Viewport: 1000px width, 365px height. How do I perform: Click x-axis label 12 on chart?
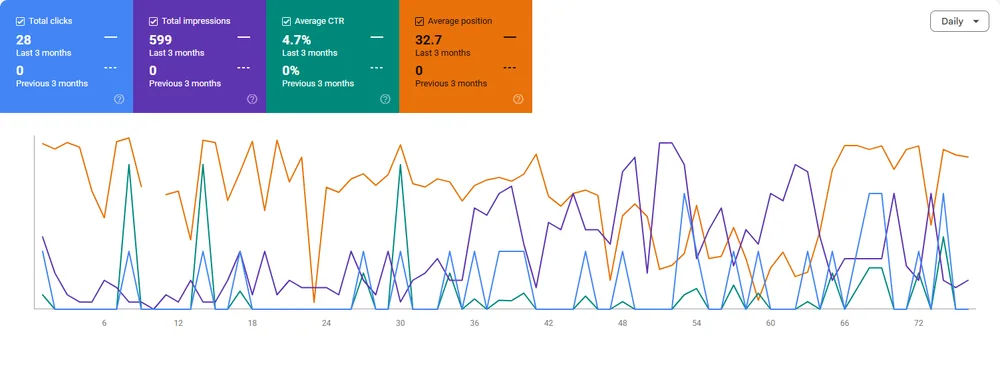coord(178,324)
